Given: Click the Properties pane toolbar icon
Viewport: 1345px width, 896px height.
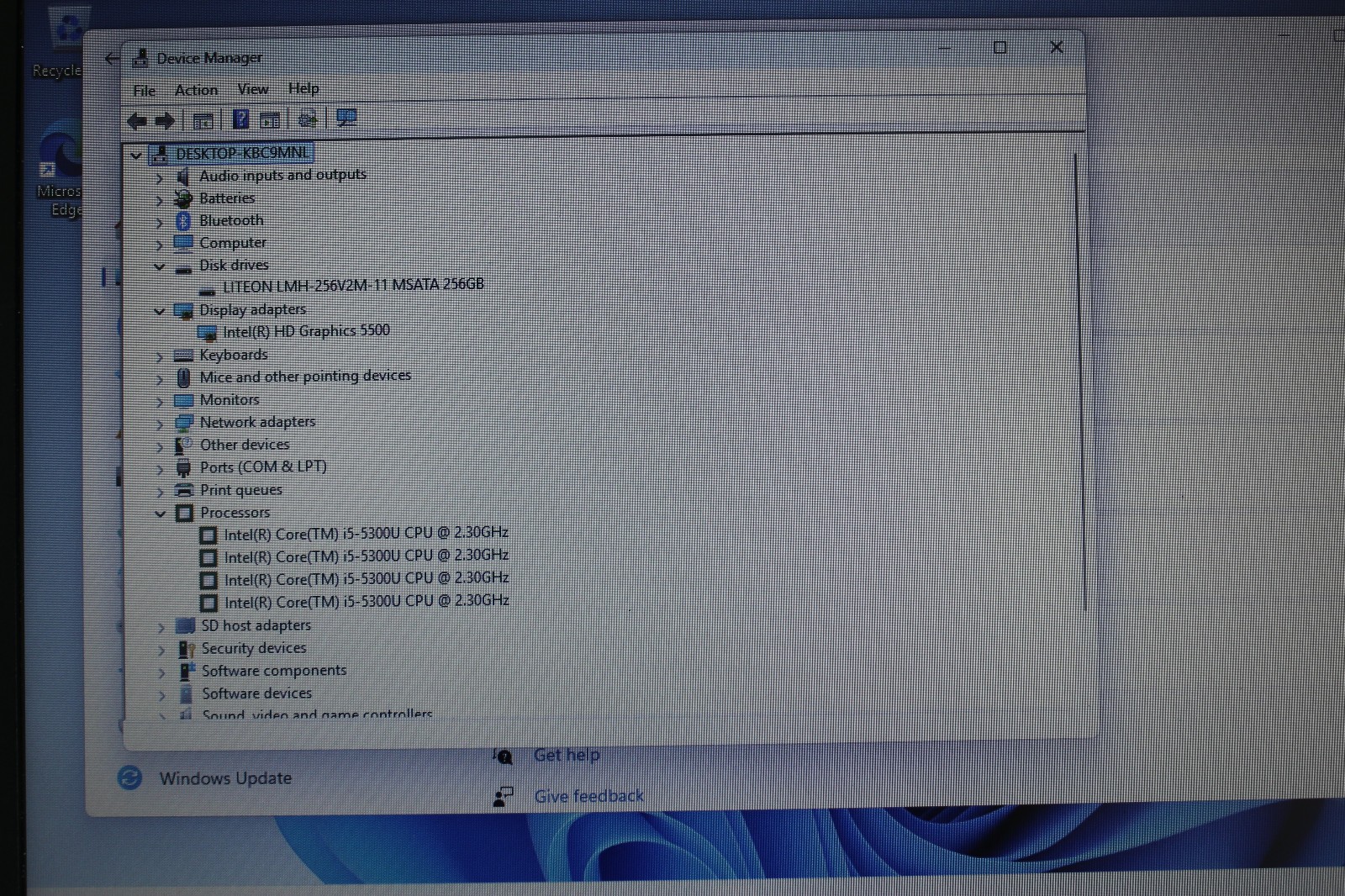Looking at the screenshot, I should 270,120.
